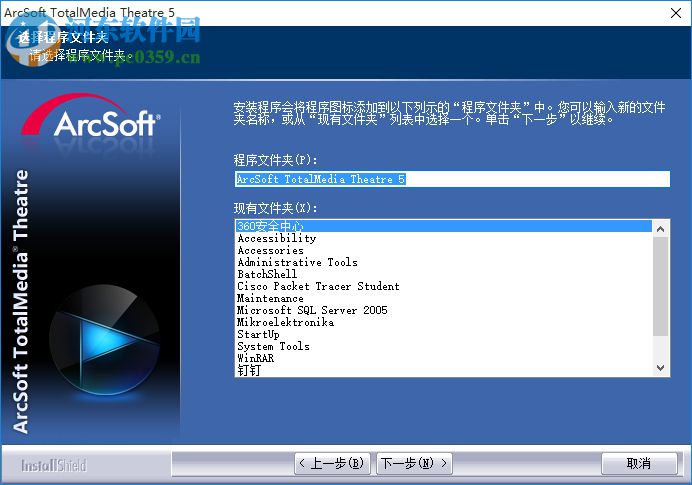Close the ArcSoft TotalMedia Theatre 5 installer window
Screen dimensions: 692x485
(x=676, y=13)
